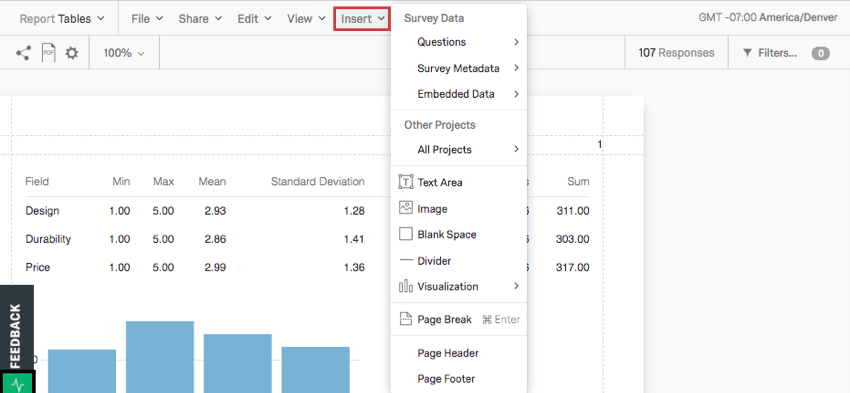Click the Image icon in Insert menu
850x393 pixels.
[x=405, y=208]
